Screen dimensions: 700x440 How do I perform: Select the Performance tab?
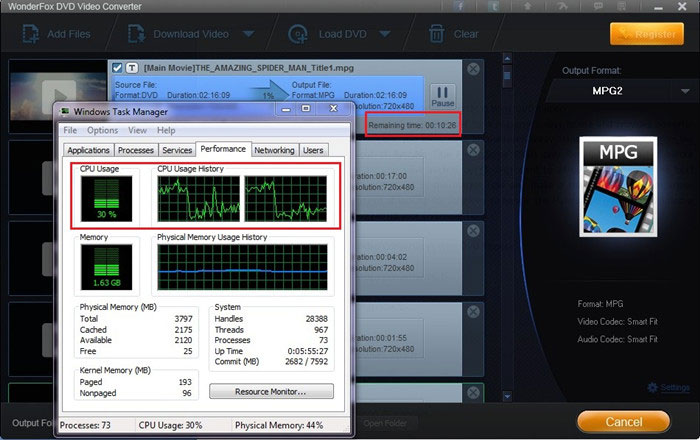point(223,149)
